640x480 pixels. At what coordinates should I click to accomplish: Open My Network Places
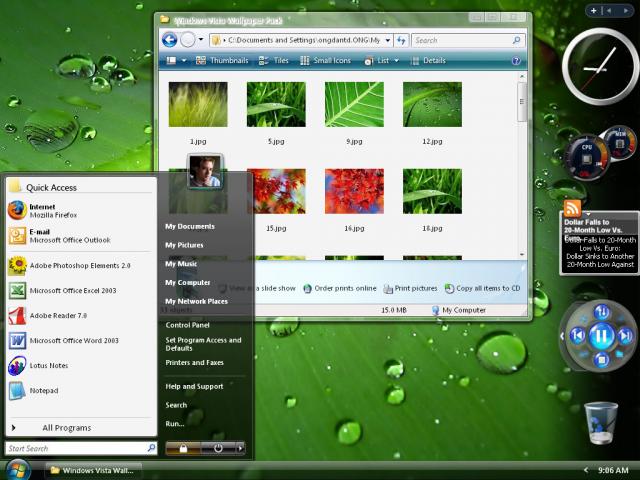tap(196, 302)
